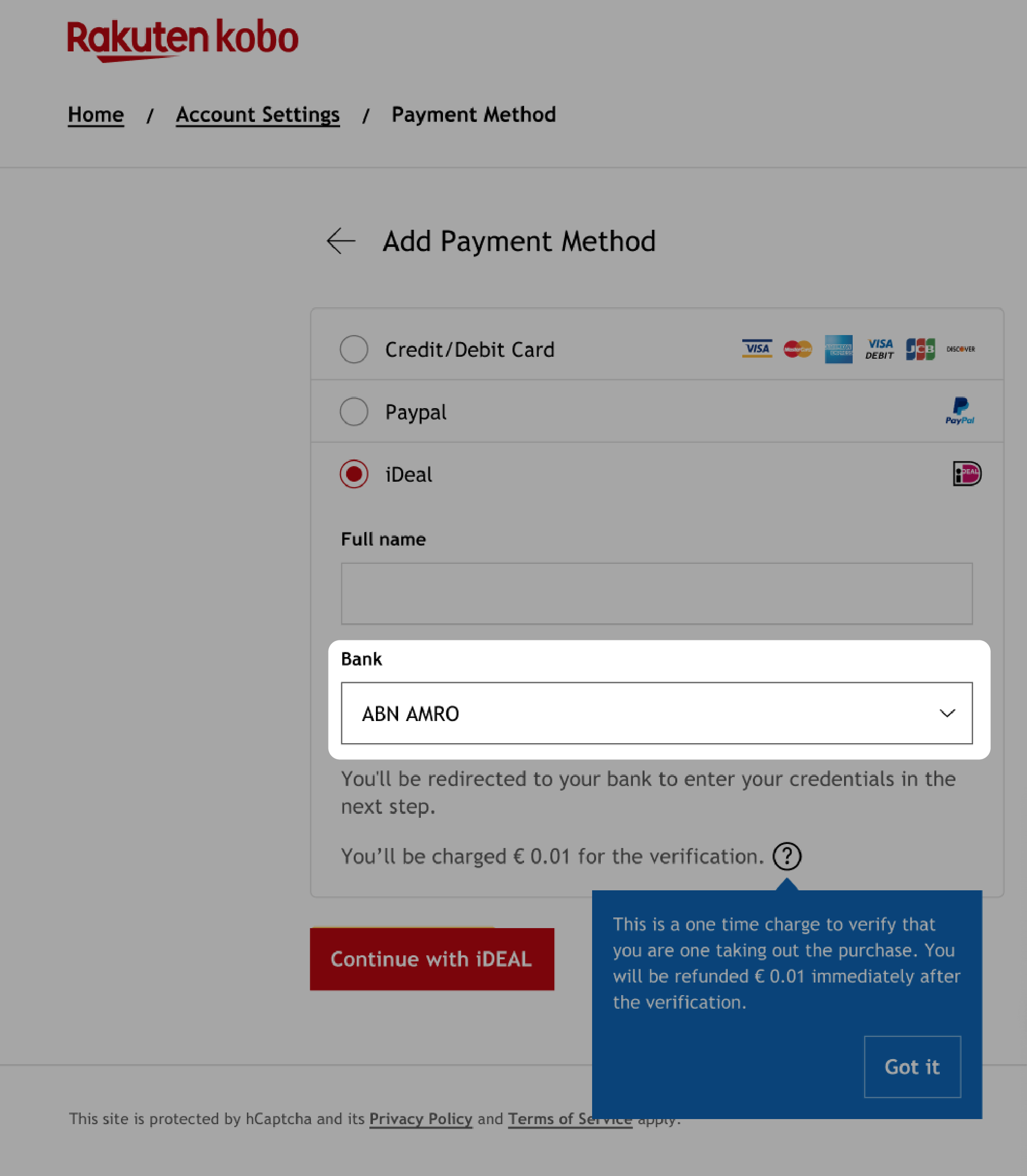
Task: Click the verification charge help icon
Action: tap(786, 856)
